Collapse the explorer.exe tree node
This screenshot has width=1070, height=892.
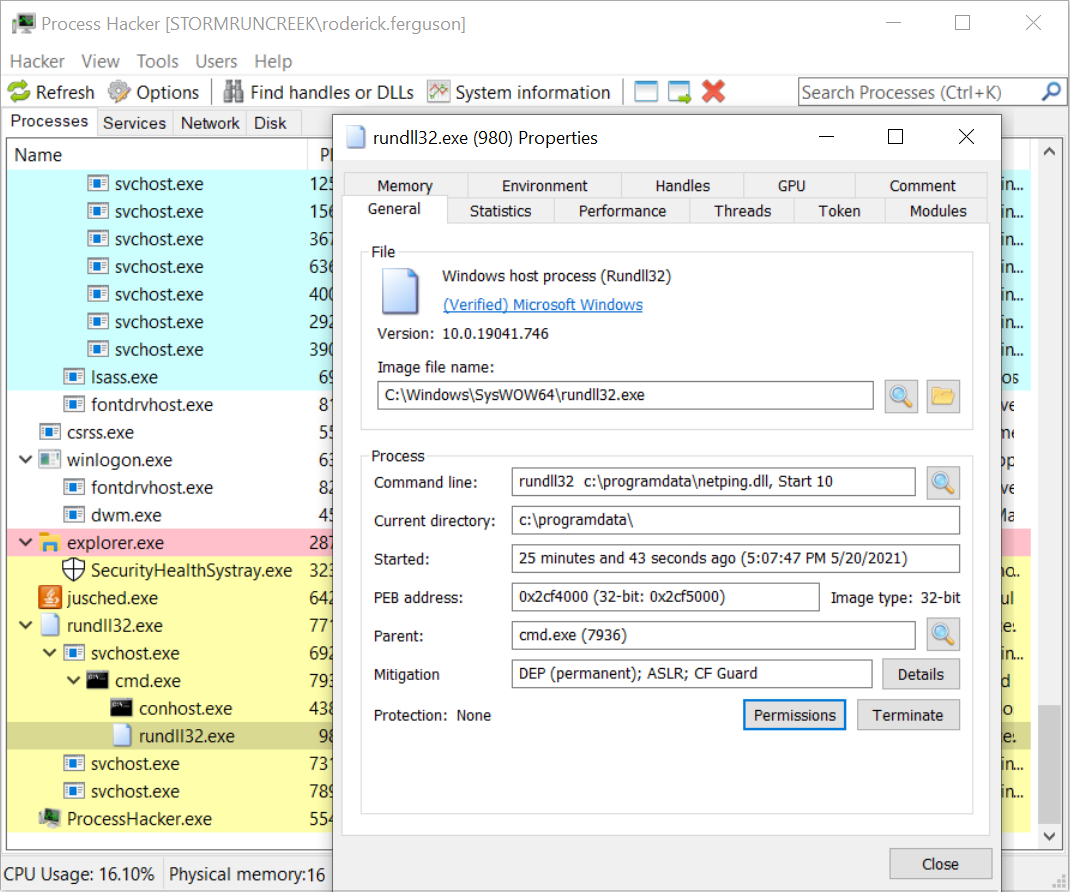pos(25,543)
